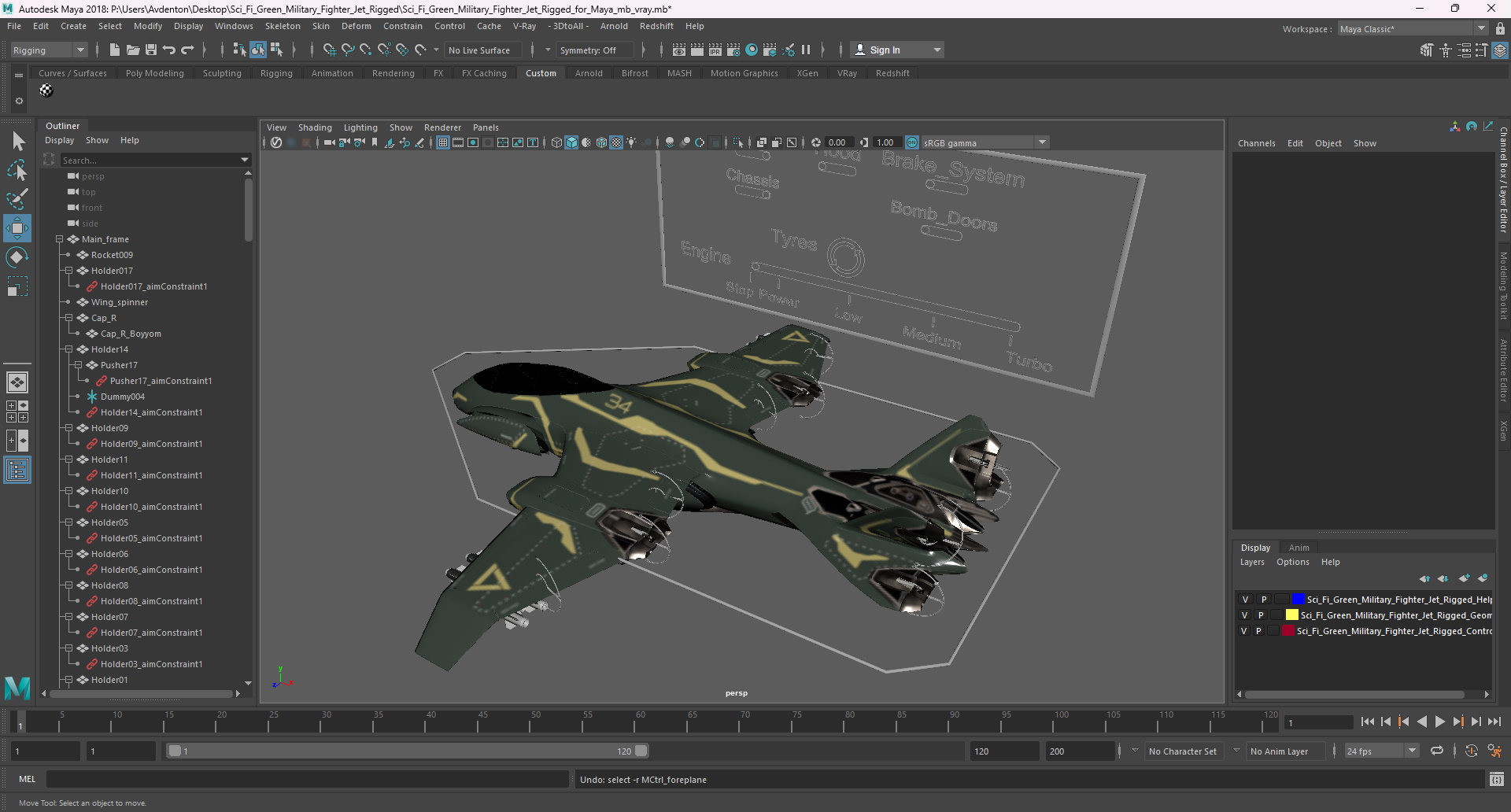Screen dimensions: 1511x812
Task: Click the time range slider bar
Action: pyautogui.click(x=408, y=751)
